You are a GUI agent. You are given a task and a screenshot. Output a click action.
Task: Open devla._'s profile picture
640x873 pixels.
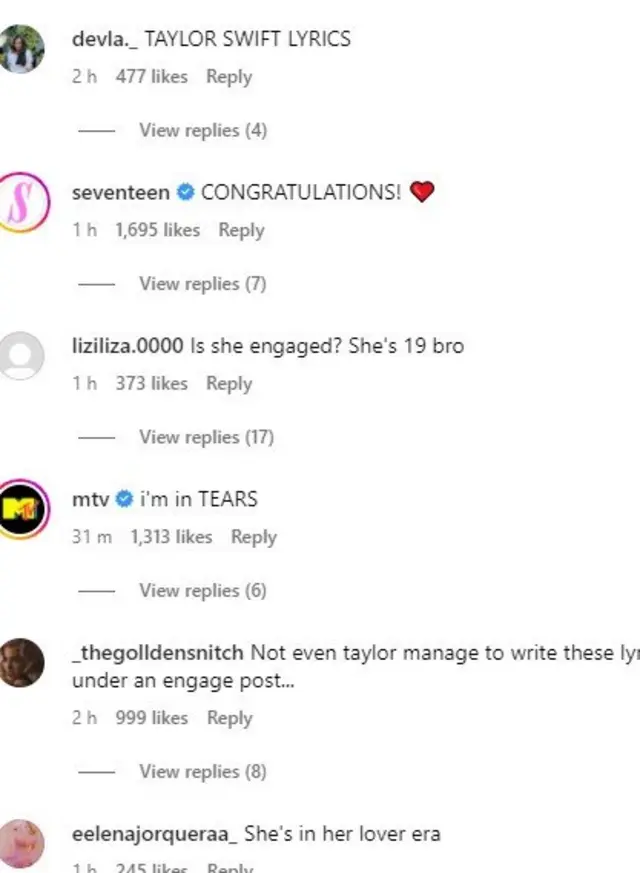coord(23,47)
